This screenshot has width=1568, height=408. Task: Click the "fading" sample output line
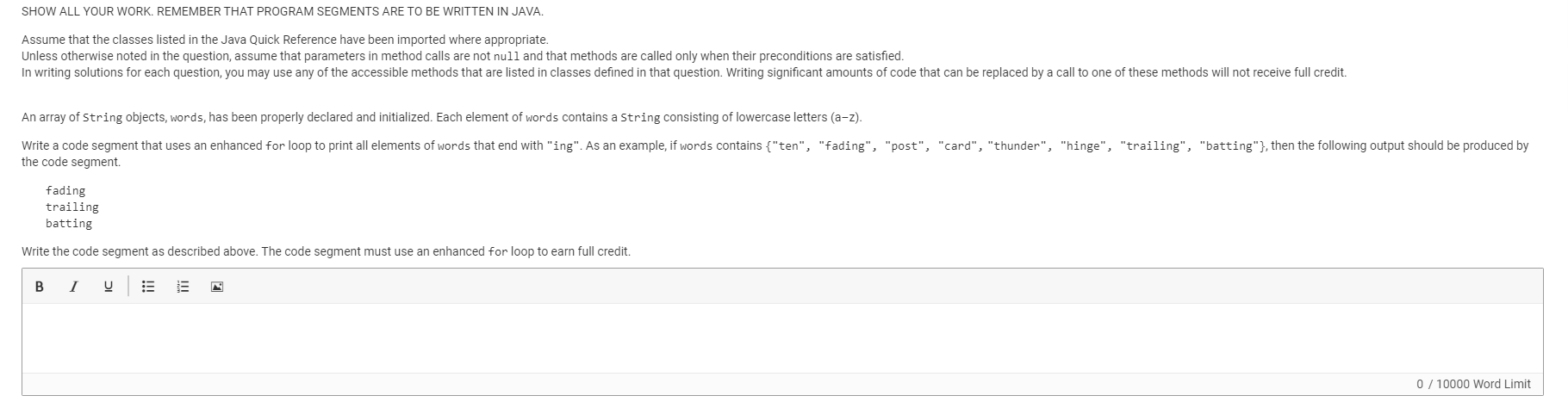pyautogui.click(x=65, y=190)
